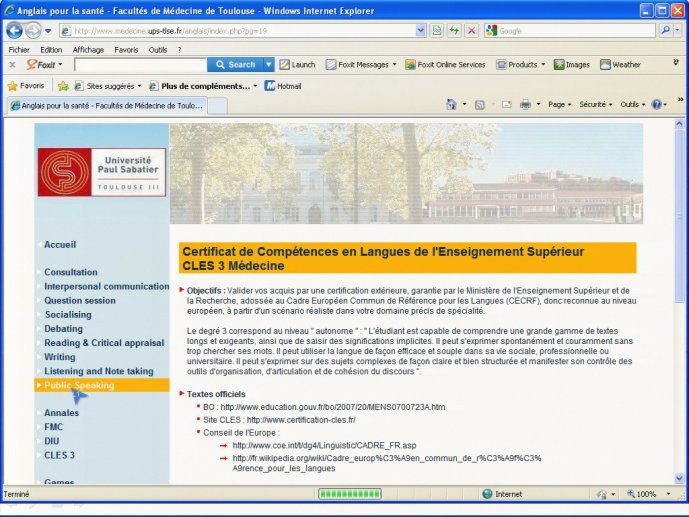Open the Outils menu in menu bar
Viewport: 689px width, 517px height.
click(158, 50)
